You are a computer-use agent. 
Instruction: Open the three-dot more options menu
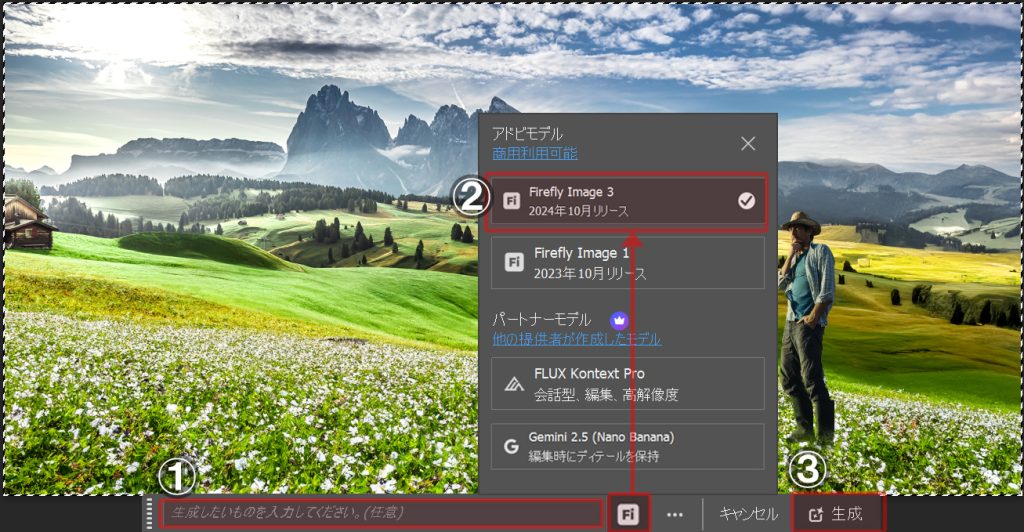tap(675, 514)
